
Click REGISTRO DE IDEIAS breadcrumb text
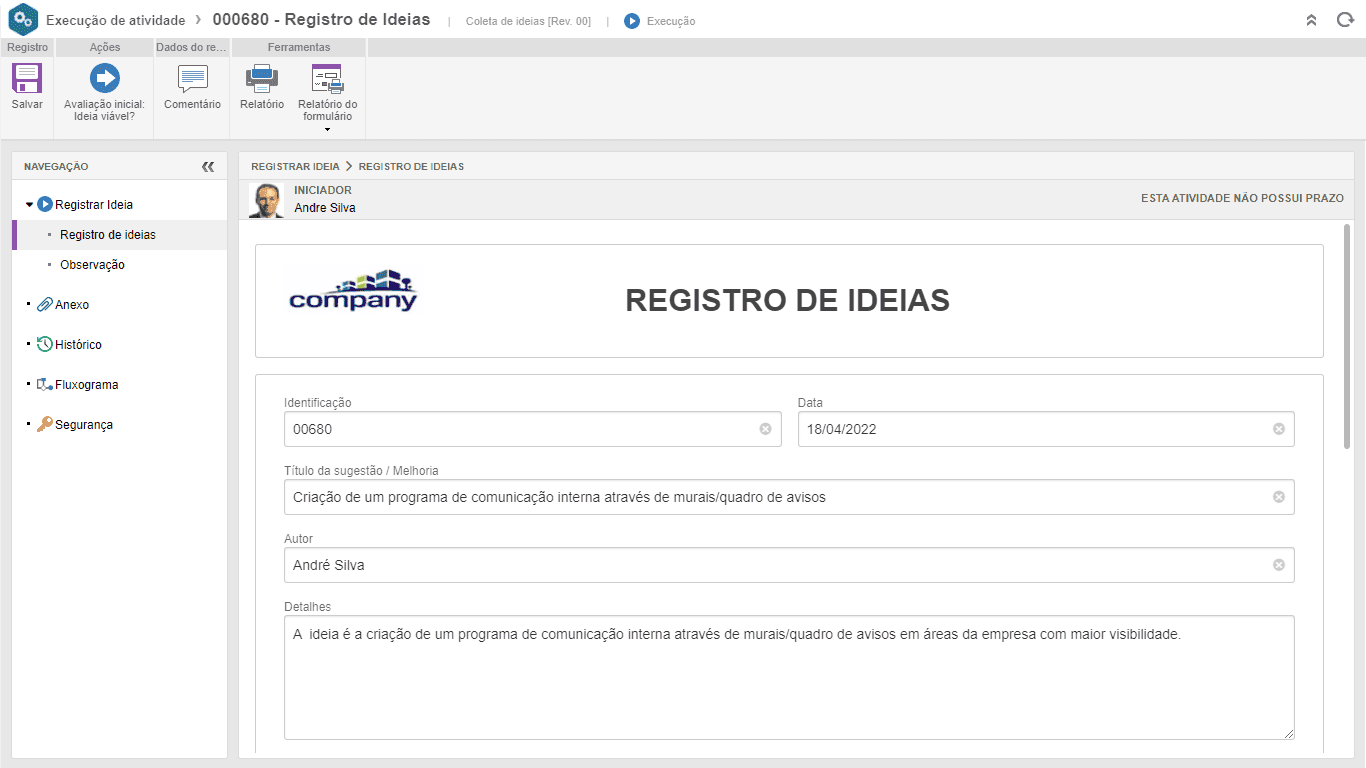coord(411,166)
